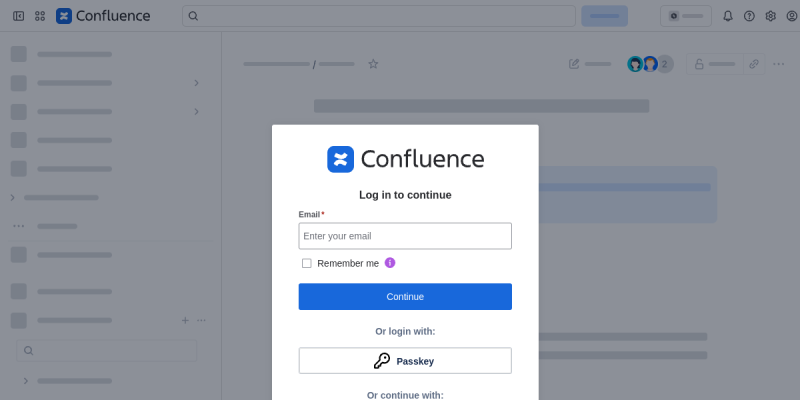Image resolution: width=800 pixels, height=400 pixels.
Task: Open the page's more actions ellipsis
Action: [x=779, y=64]
